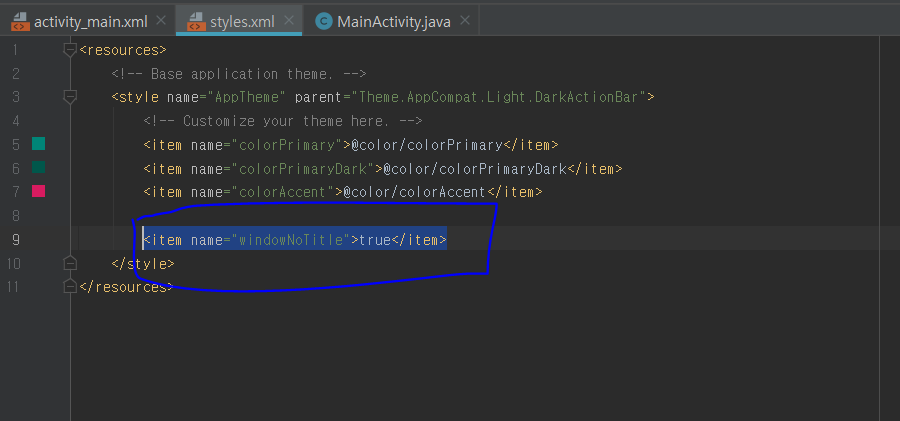The width and height of the screenshot is (900, 421).
Task: Click the "Base application theme" comment
Action: click(239, 74)
